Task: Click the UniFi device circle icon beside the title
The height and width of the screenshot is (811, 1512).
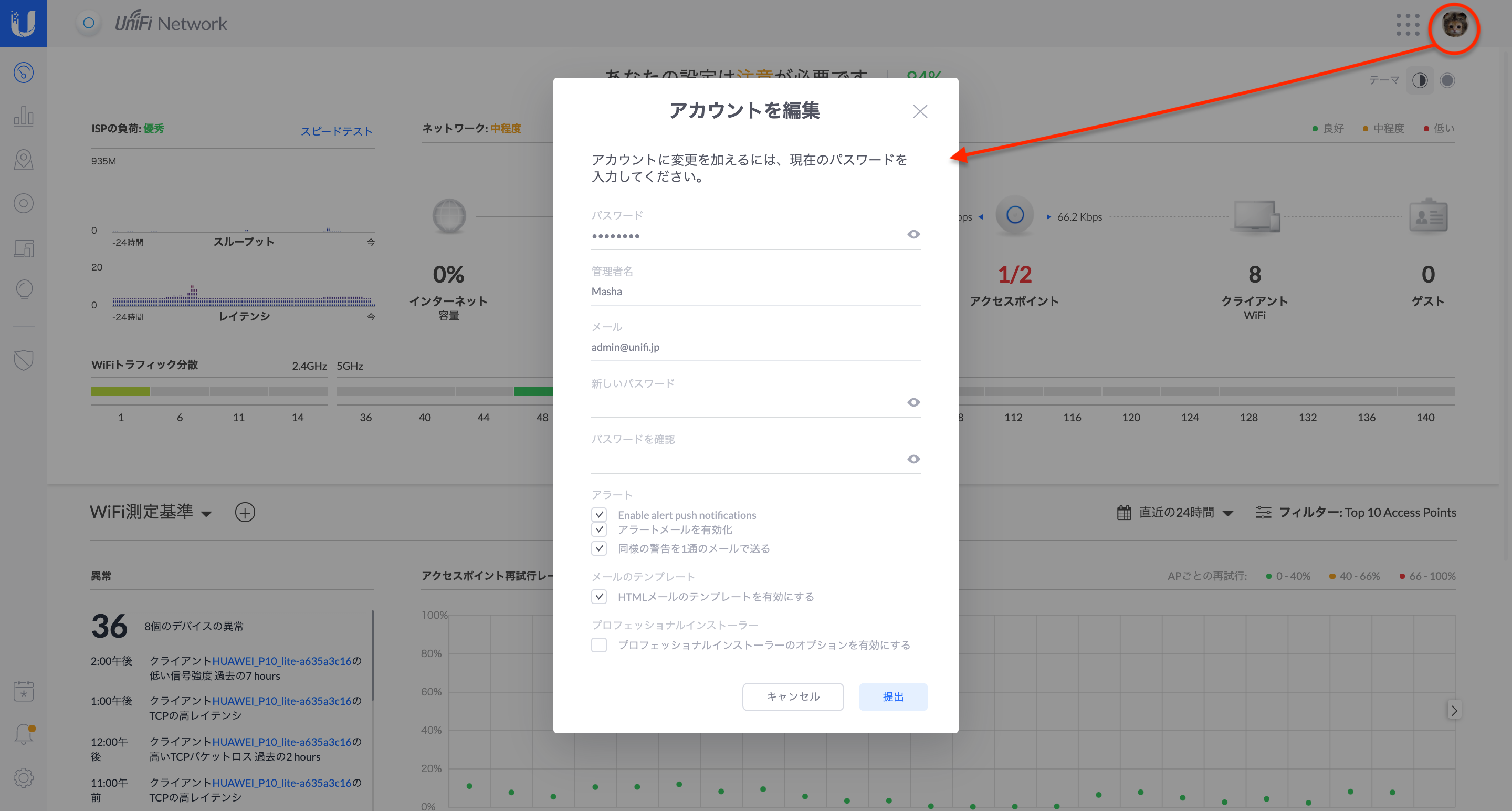Action: click(x=89, y=24)
